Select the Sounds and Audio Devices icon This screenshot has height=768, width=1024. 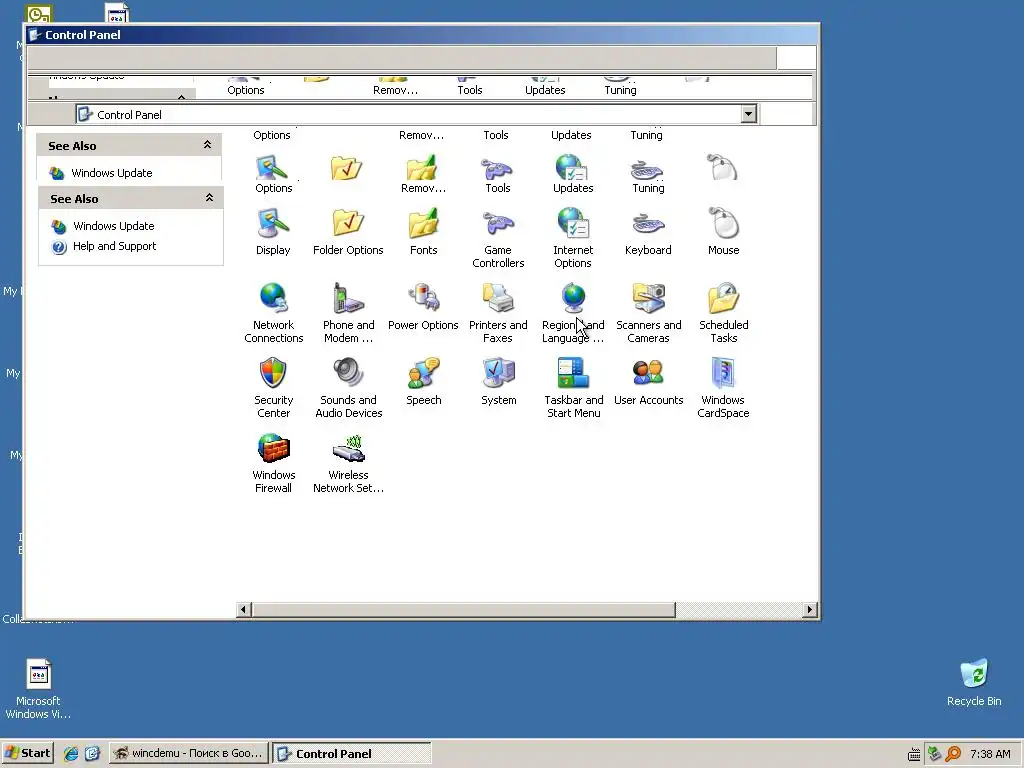click(x=347, y=374)
